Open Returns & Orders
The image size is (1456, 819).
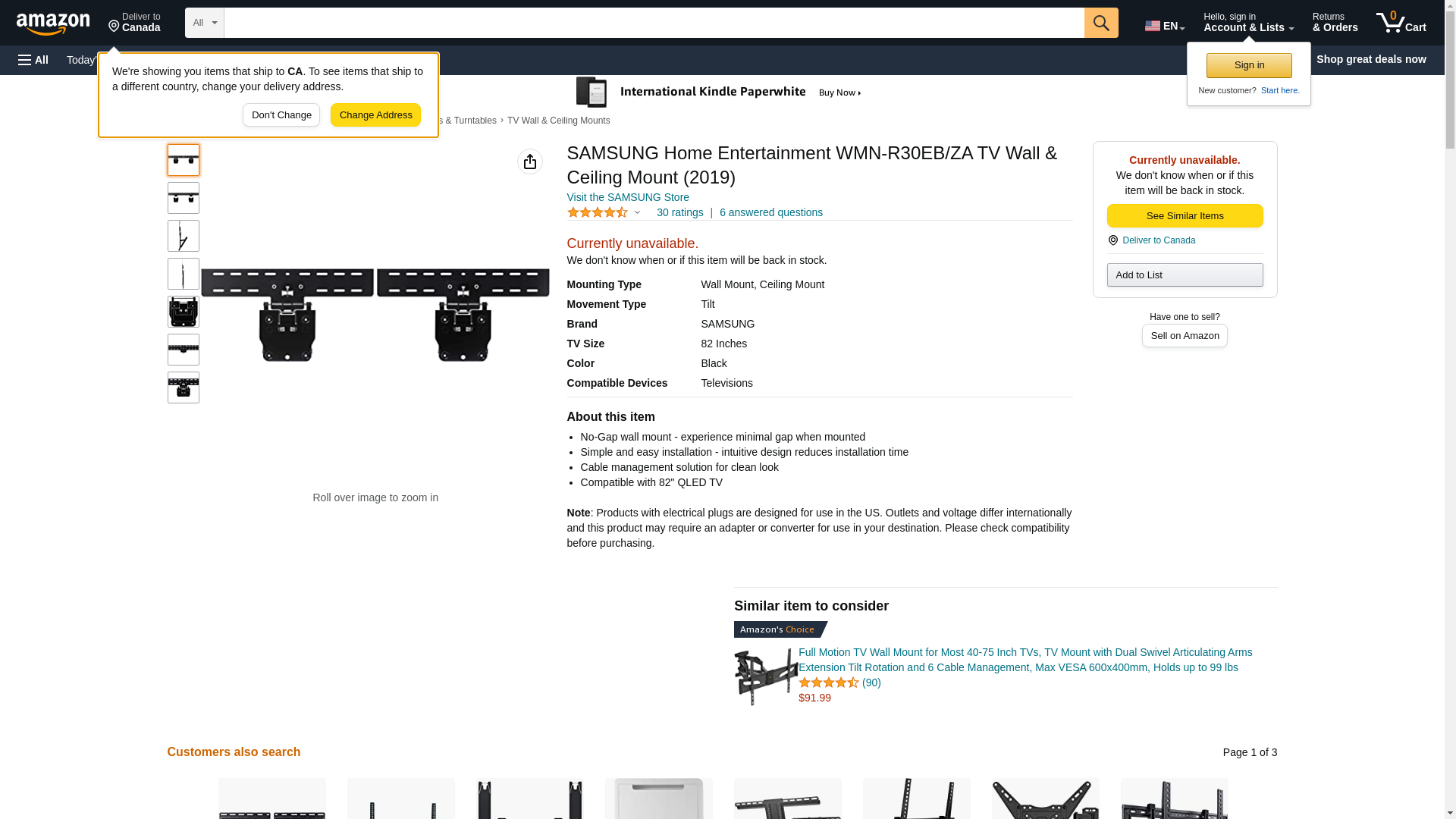[1335, 23]
